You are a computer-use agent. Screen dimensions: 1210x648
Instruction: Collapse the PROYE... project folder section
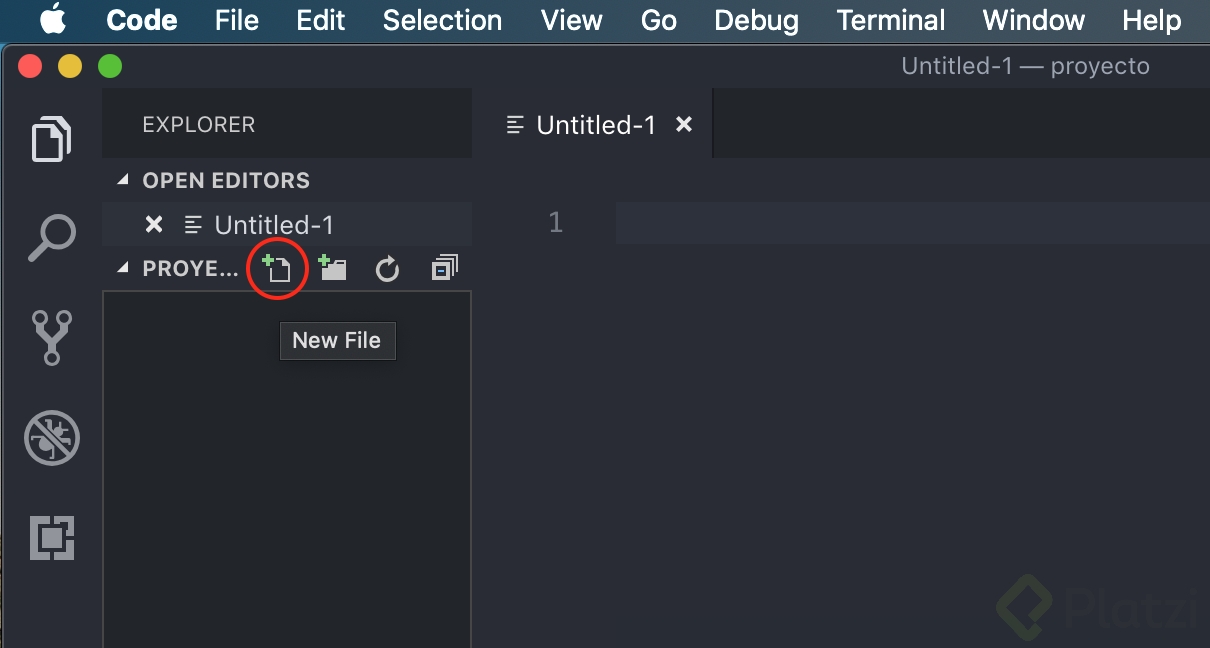coord(123,268)
